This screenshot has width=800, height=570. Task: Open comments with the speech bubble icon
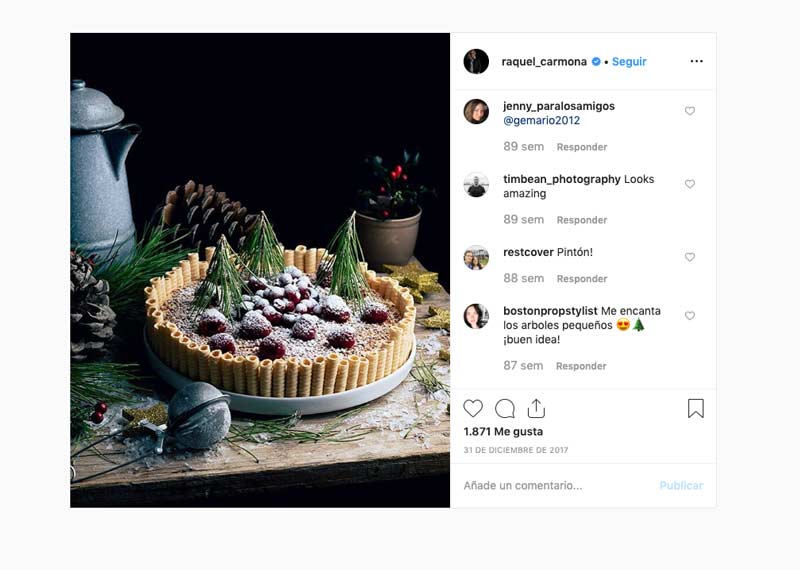pyautogui.click(x=505, y=408)
